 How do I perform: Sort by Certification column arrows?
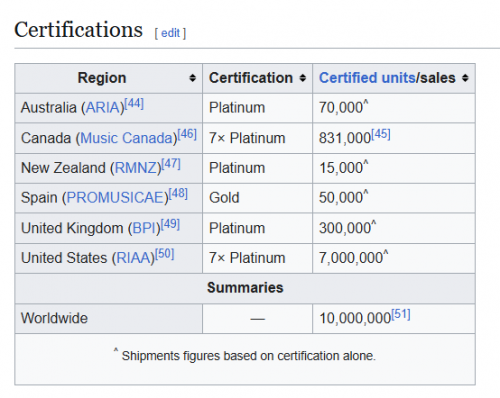302,78
